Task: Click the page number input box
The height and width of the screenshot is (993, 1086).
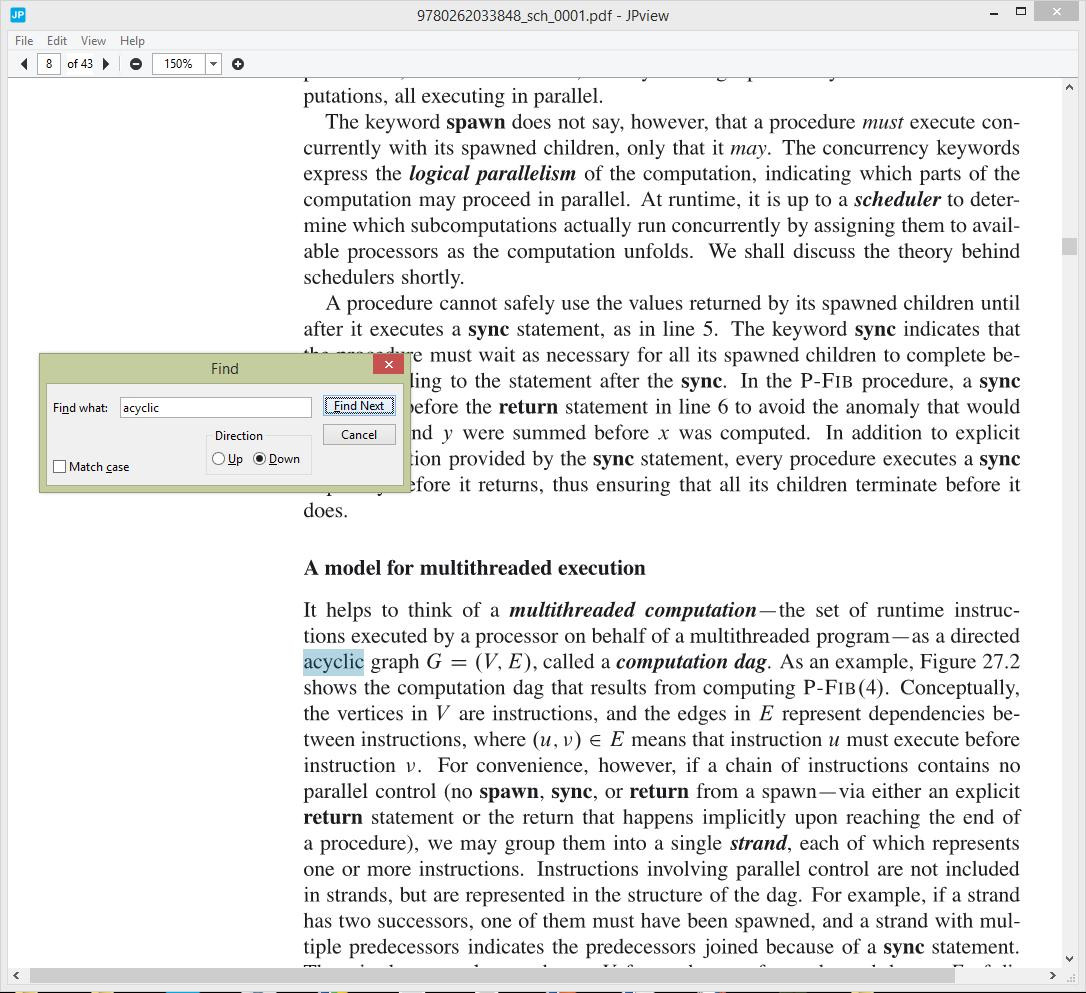Action: point(48,64)
